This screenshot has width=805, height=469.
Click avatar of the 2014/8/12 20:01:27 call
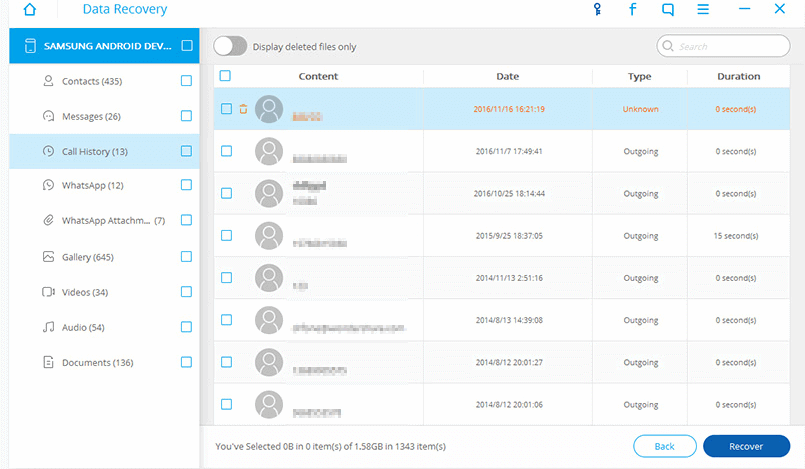269,362
